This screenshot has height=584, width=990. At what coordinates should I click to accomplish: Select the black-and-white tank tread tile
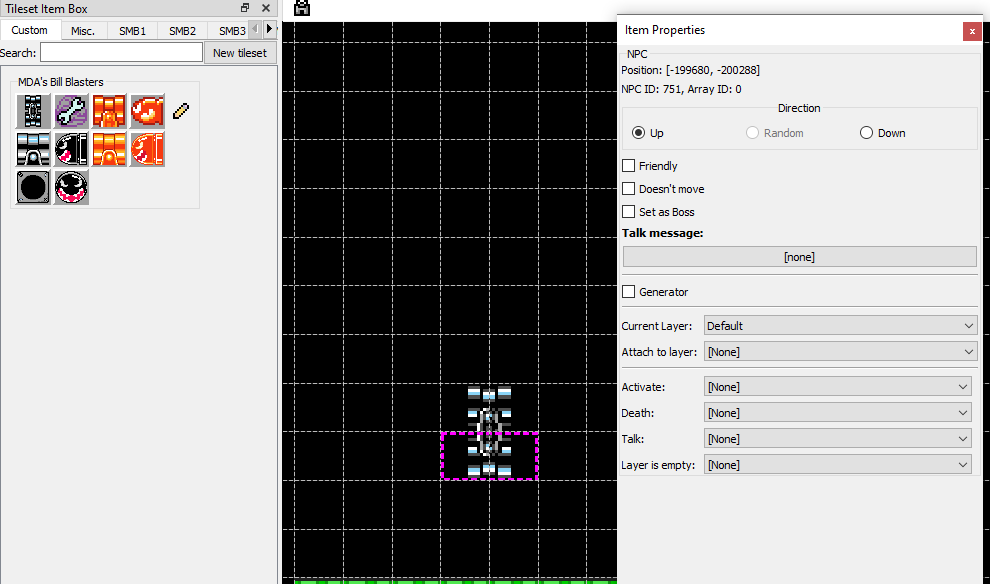coord(33,111)
